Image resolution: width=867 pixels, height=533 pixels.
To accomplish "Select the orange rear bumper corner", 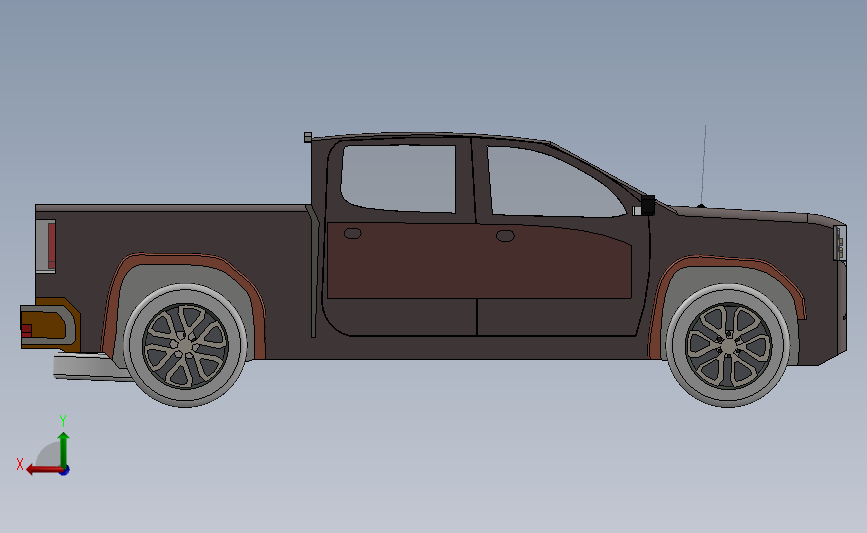I will 51,324.
